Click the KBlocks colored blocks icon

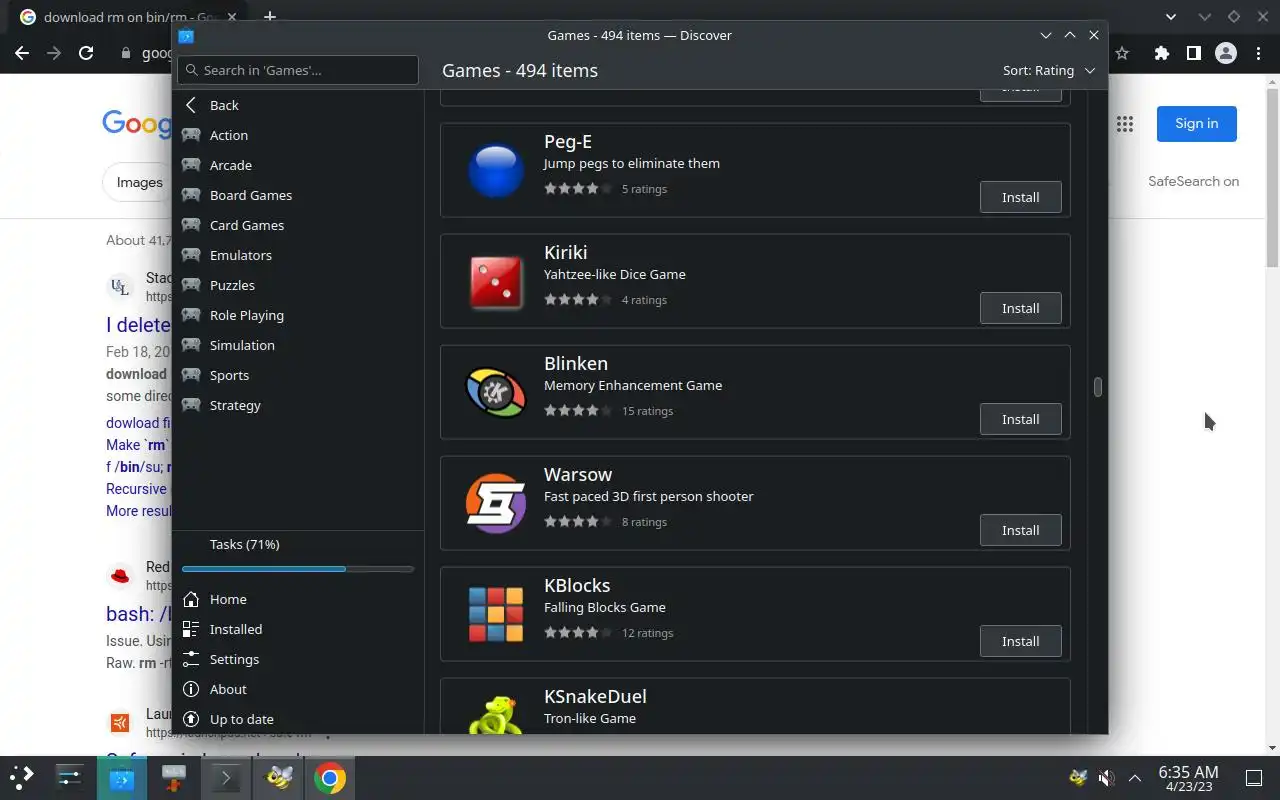coord(496,614)
